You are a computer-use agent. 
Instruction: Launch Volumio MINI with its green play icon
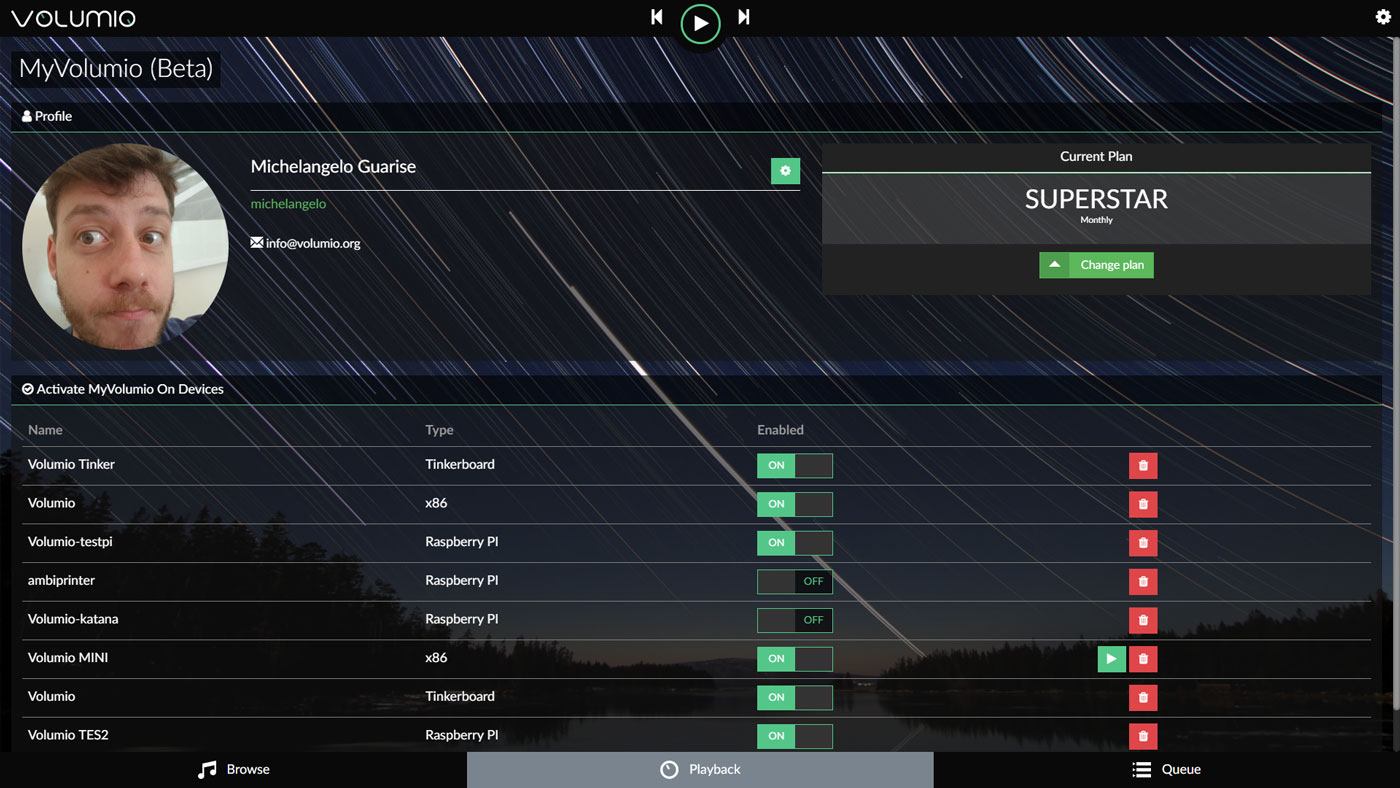(x=1111, y=658)
